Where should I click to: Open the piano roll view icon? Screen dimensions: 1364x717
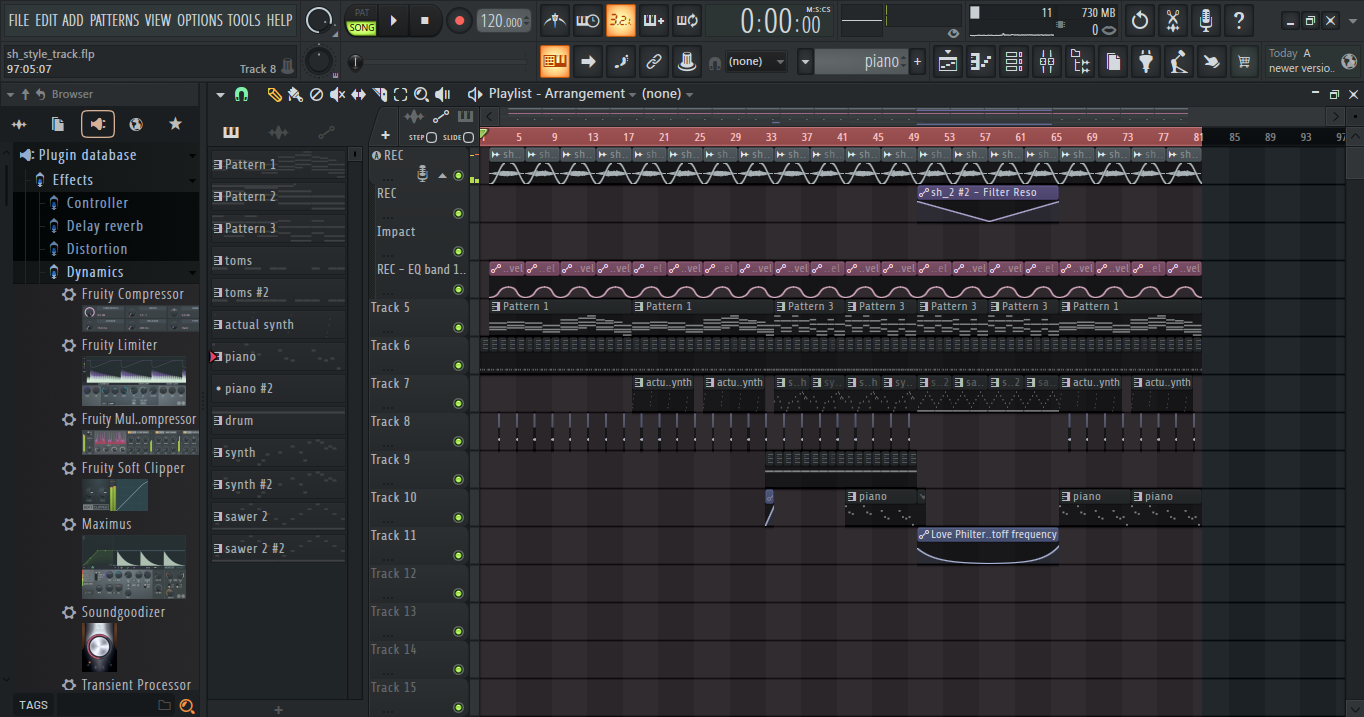tap(982, 62)
